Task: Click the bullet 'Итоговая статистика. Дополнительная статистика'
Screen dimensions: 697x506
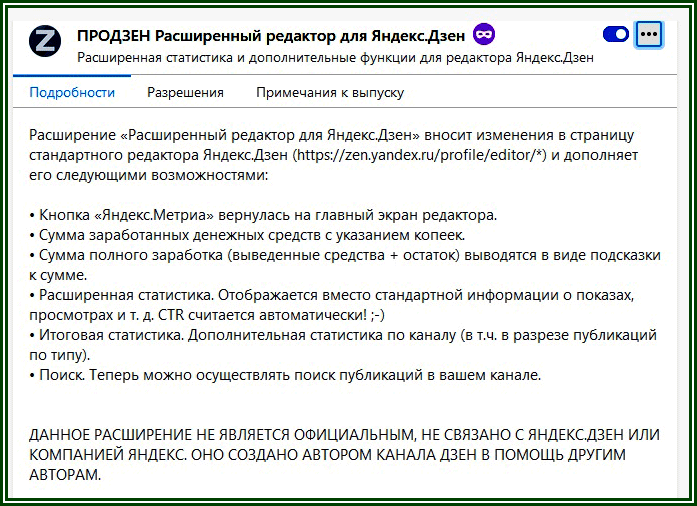Action: coord(343,345)
